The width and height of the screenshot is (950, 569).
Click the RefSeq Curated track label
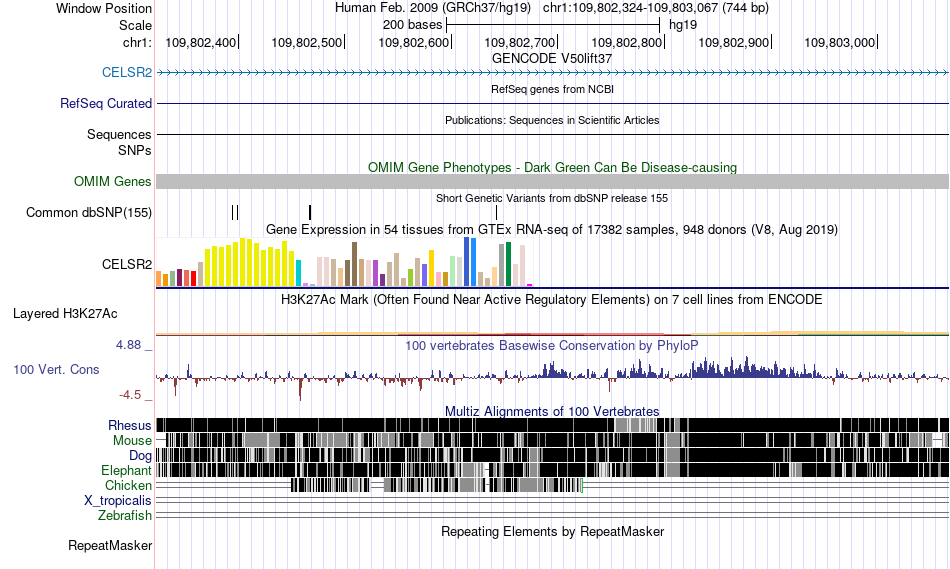pos(106,104)
